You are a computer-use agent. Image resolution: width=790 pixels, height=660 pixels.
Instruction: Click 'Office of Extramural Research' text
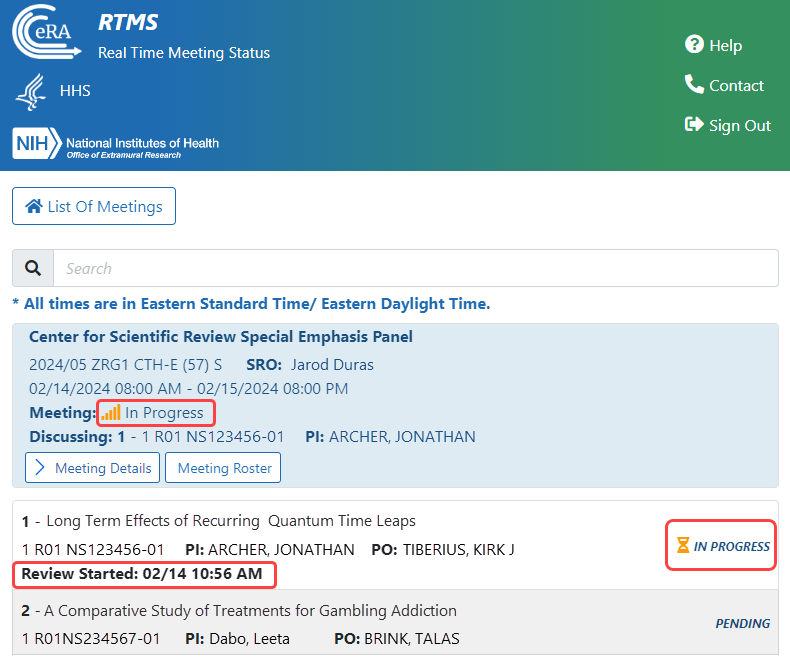[124, 155]
